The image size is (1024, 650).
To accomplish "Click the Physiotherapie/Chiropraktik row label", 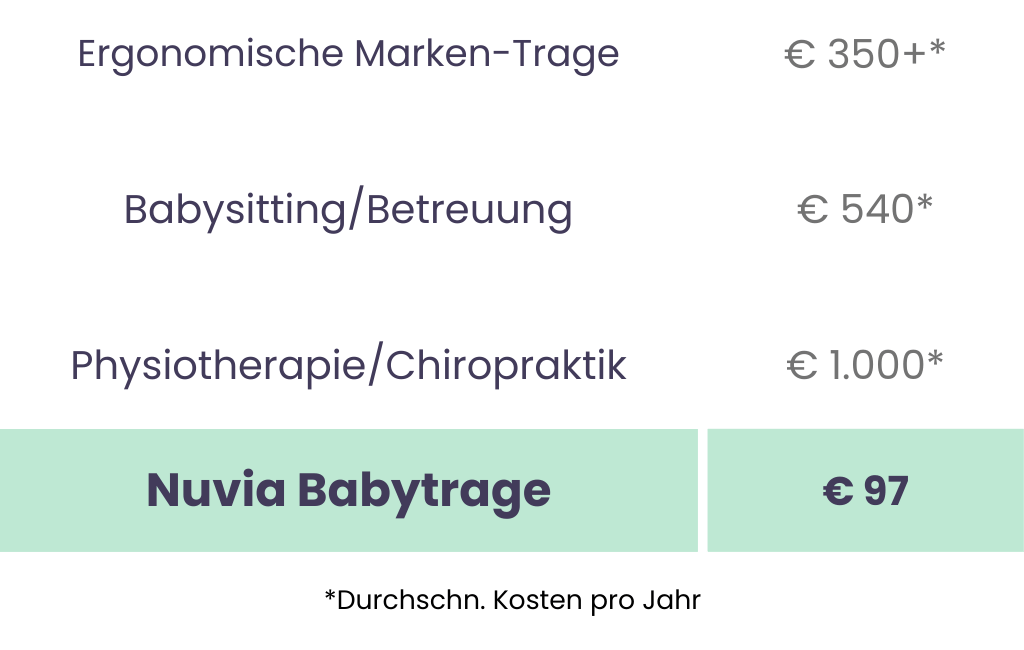I will tap(348, 366).
